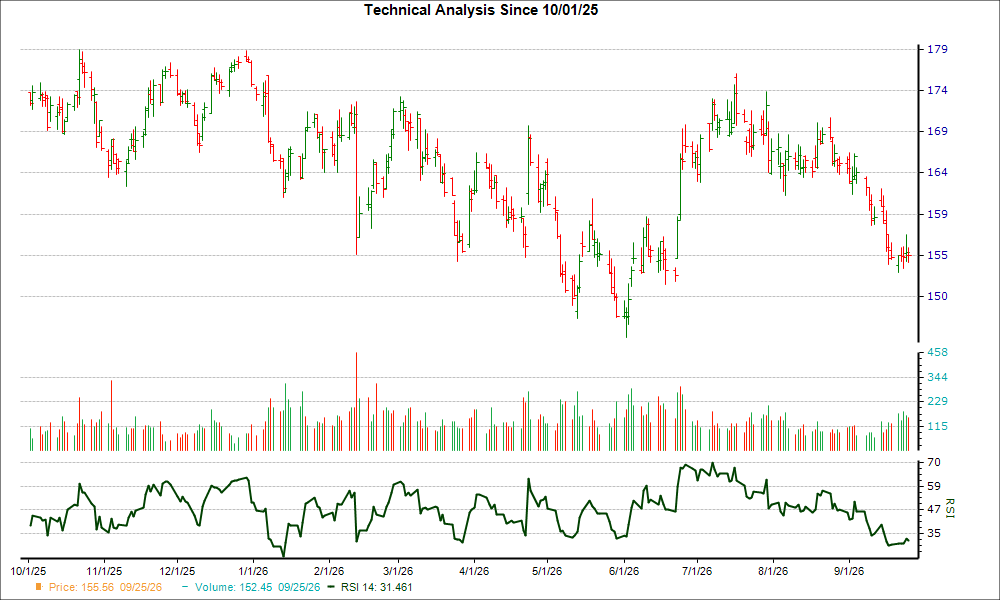The width and height of the screenshot is (1000, 600).
Task: Click the price axis label 169
Action: (937, 131)
